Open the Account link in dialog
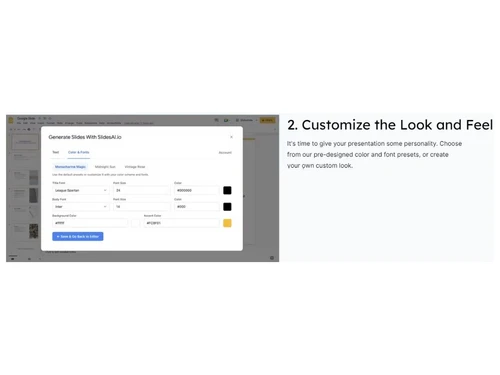The image size is (500, 375). [225, 153]
